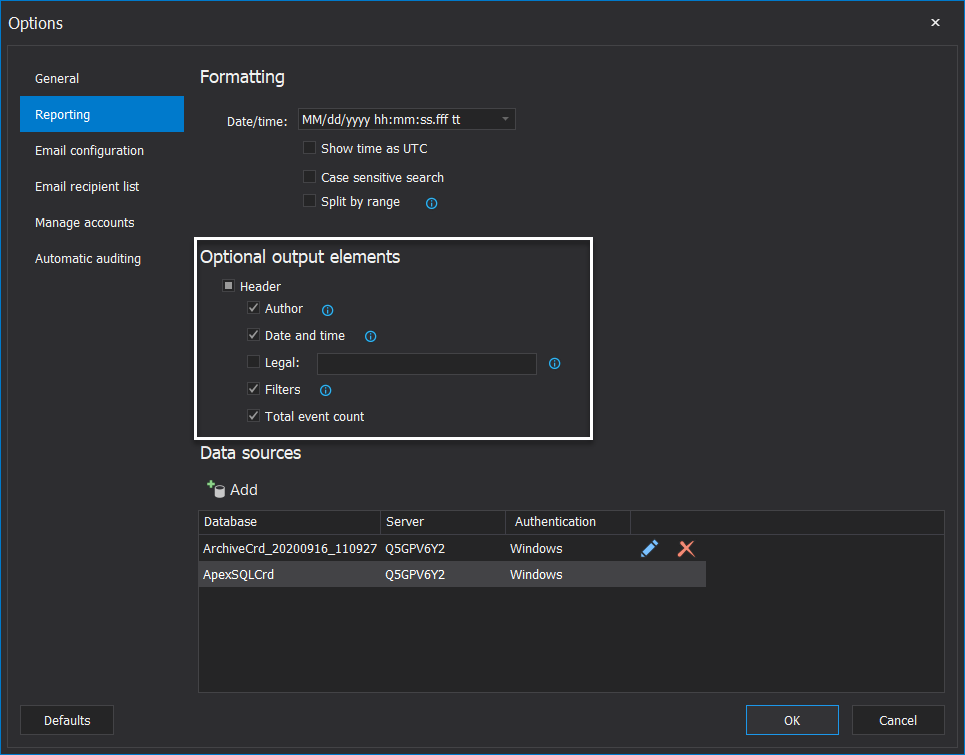965x755 pixels.
Task: Enable the Legal output element
Action: [253, 362]
